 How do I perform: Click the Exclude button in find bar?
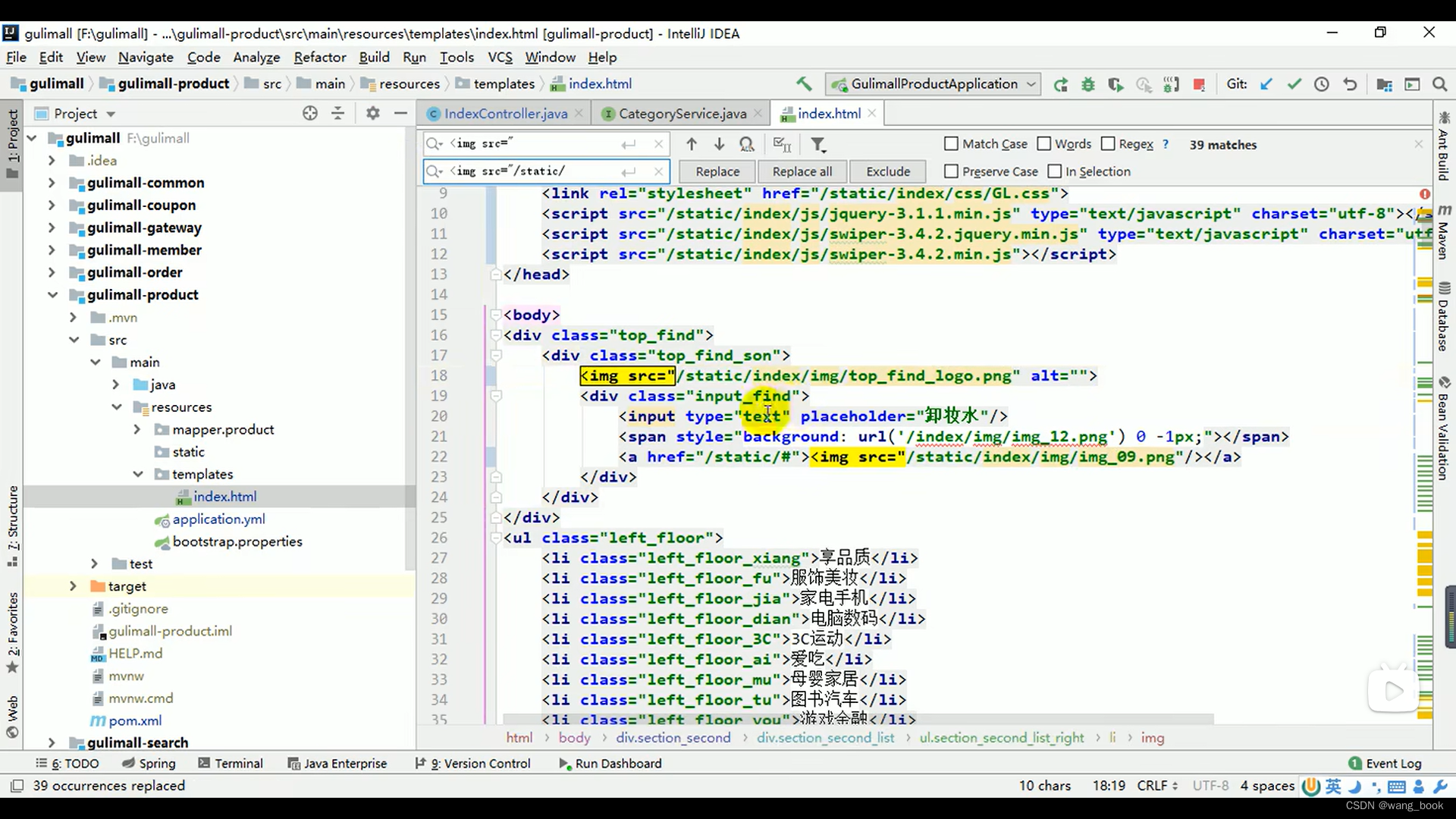pyautogui.click(x=887, y=171)
